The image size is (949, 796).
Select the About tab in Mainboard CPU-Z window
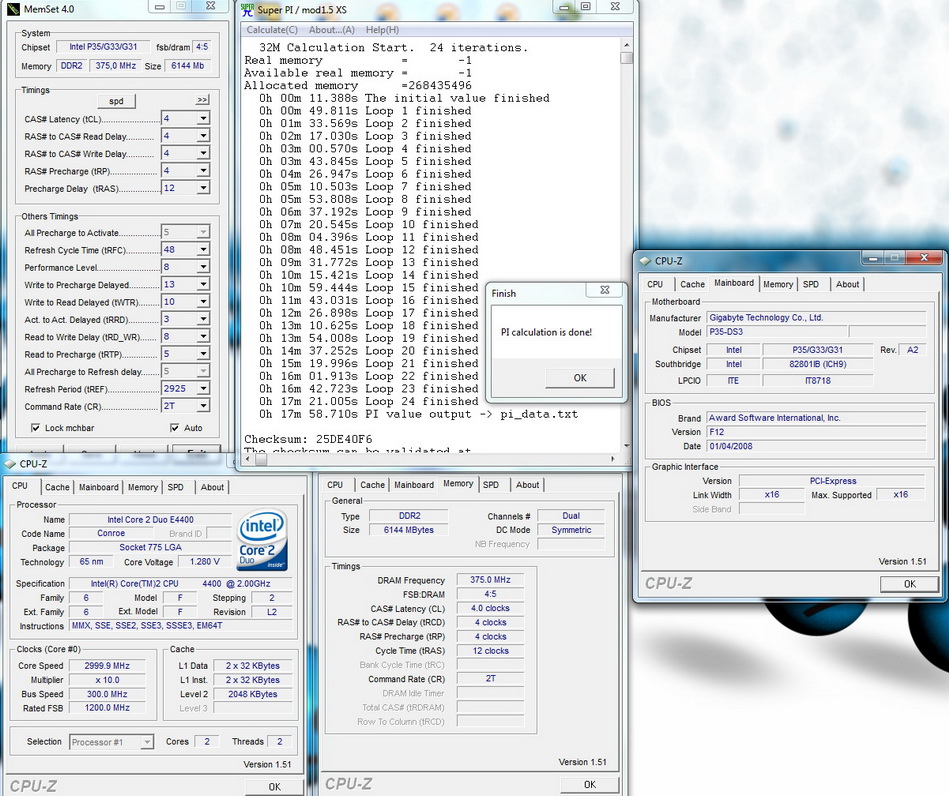tap(847, 285)
